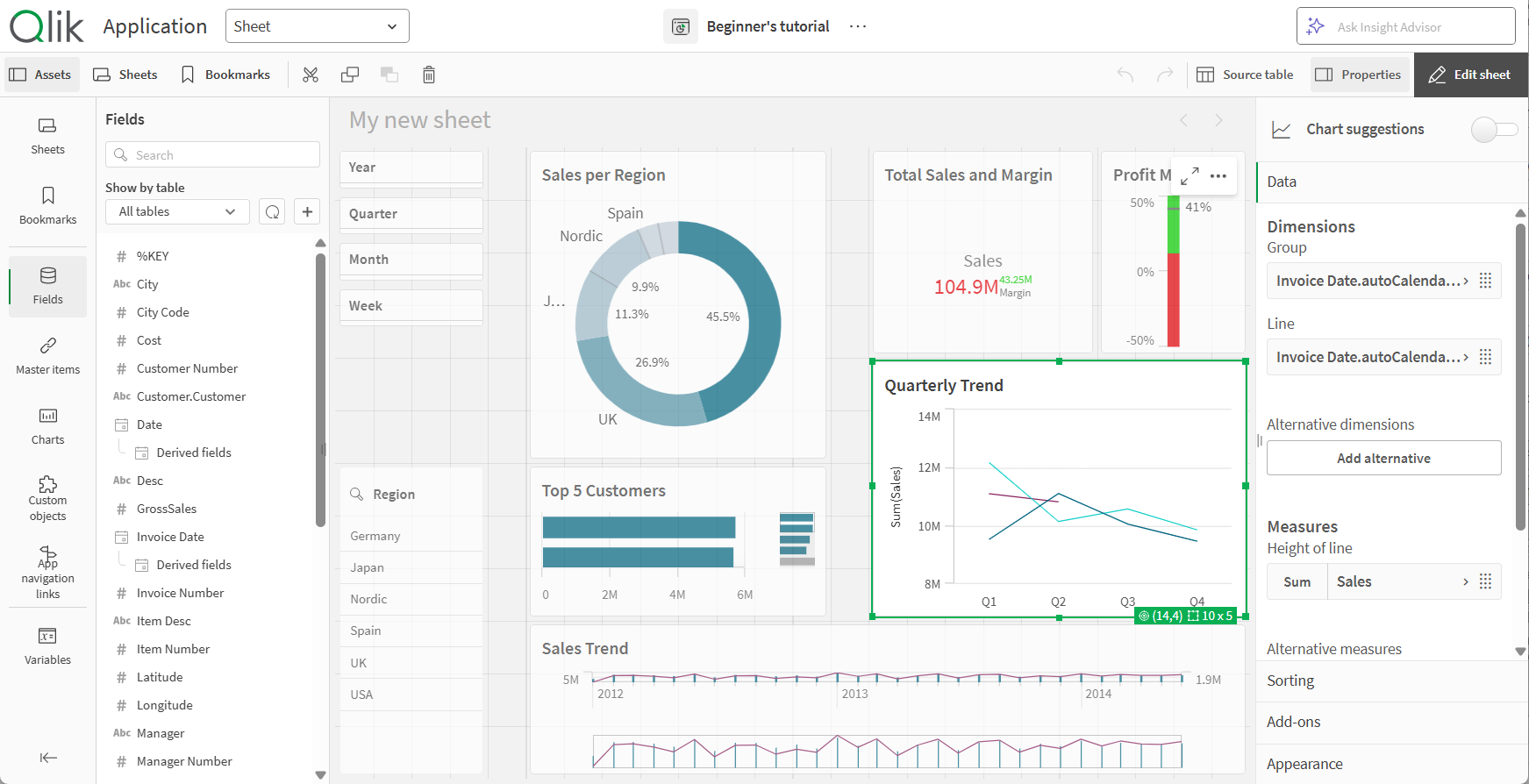Click the Top 5 Customers mini chart scroller

click(797, 538)
